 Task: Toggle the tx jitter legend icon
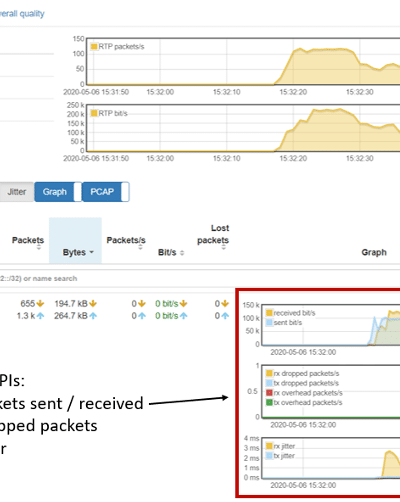point(269,456)
